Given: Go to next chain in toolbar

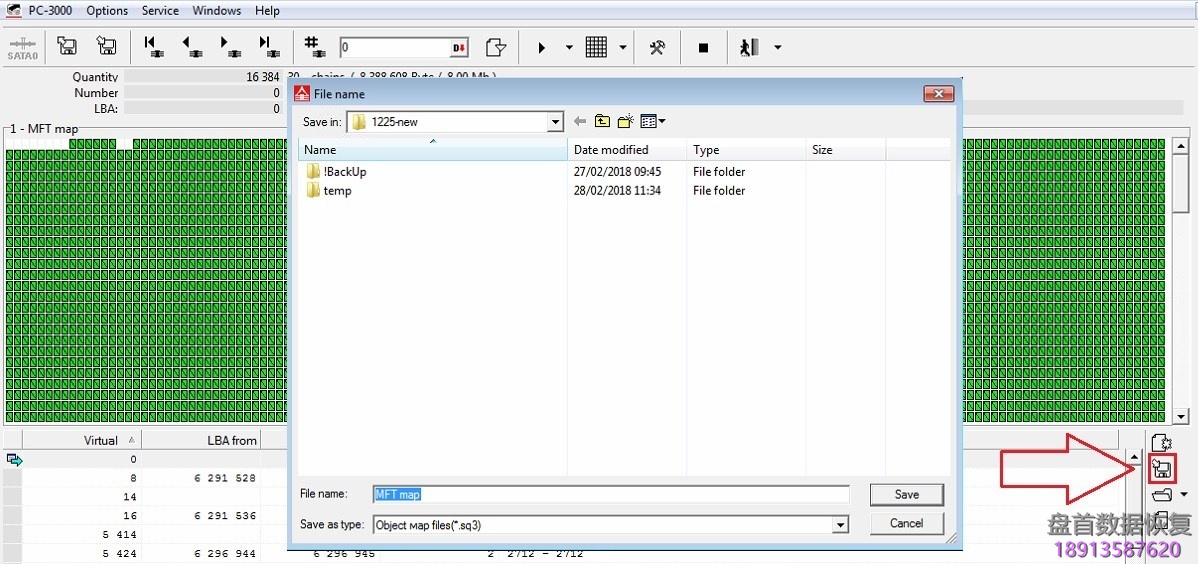Looking at the screenshot, I should [x=230, y=47].
